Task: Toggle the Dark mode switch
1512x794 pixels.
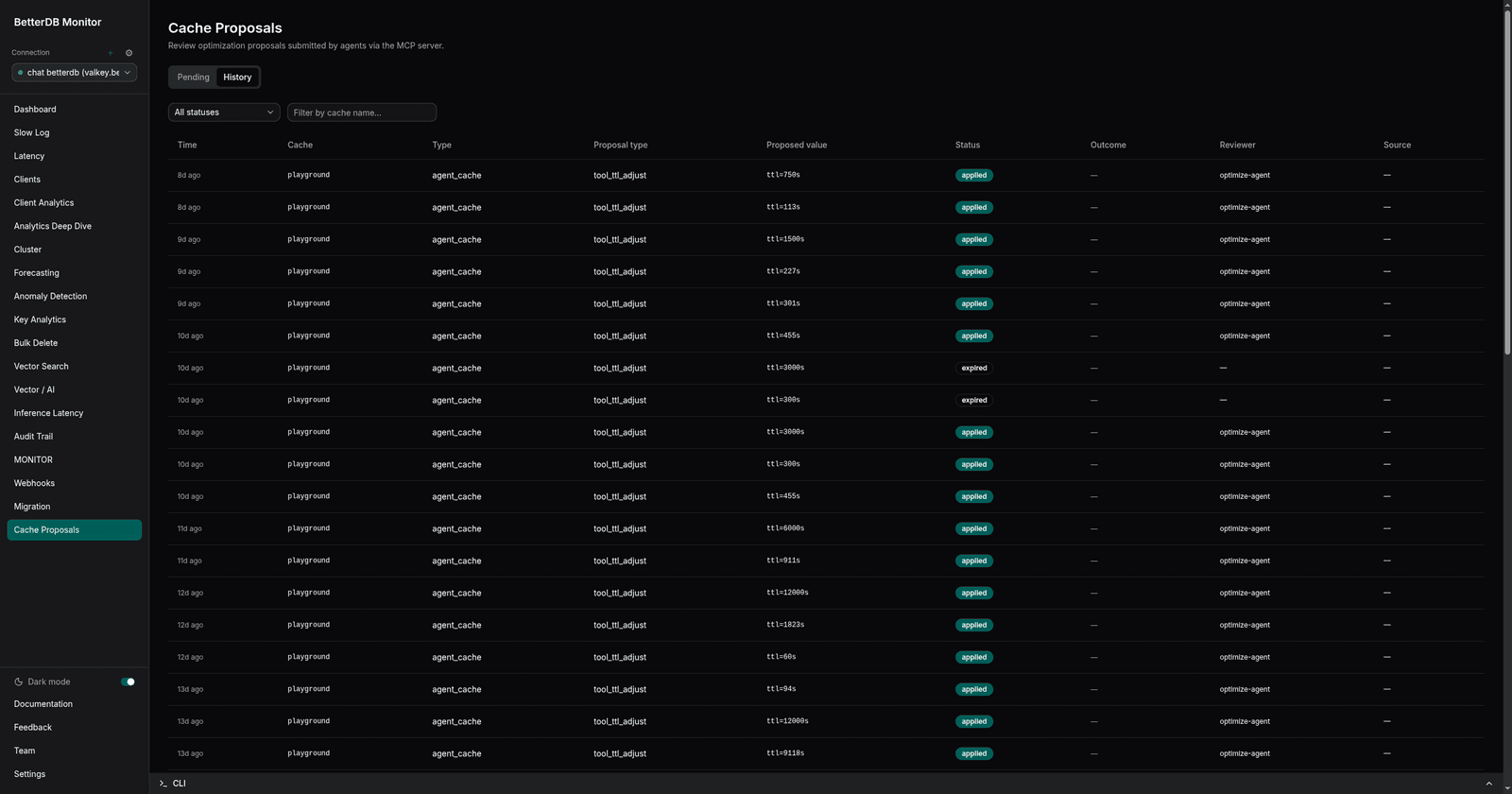Action: (128, 682)
